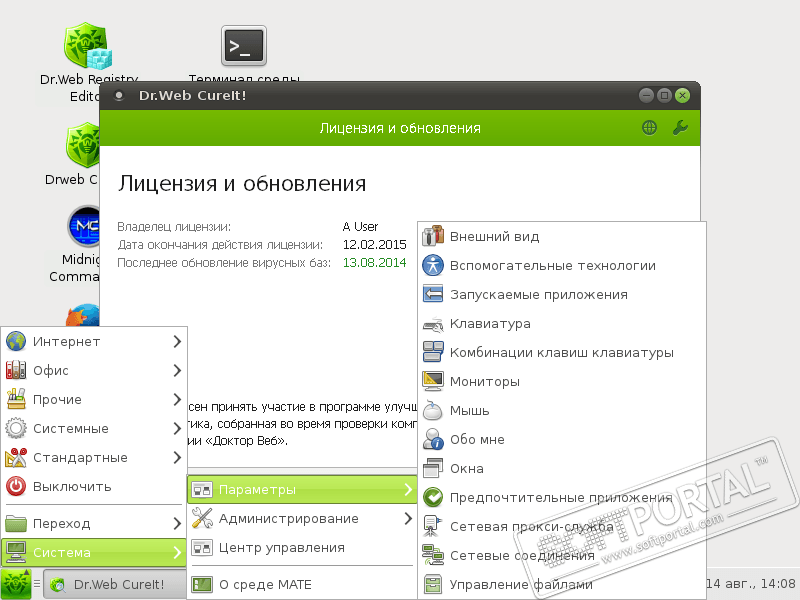Viewport: 800px width, 600px height.
Task: Click the window menu dot in Dr.Web title bar
Action: coord(119,95)
